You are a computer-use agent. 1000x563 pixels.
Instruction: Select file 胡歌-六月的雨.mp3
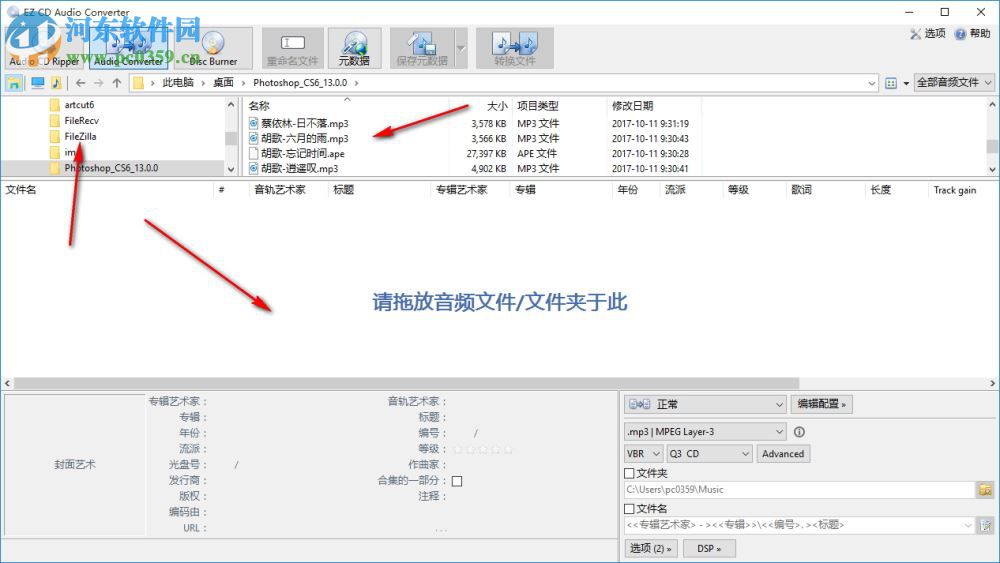305,138
